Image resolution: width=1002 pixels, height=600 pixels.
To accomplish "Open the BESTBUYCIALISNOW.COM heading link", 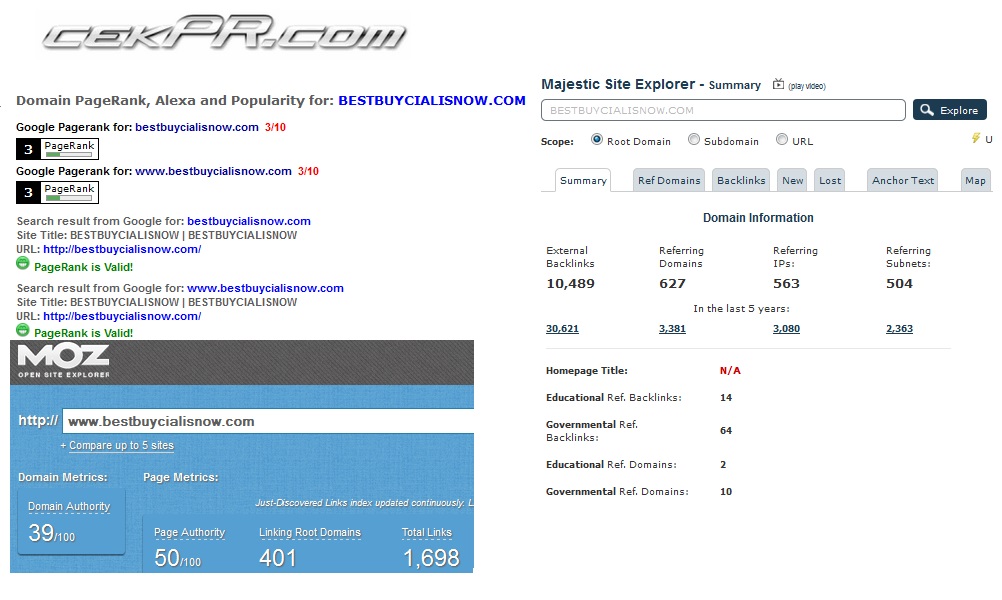I will point(432,100).
